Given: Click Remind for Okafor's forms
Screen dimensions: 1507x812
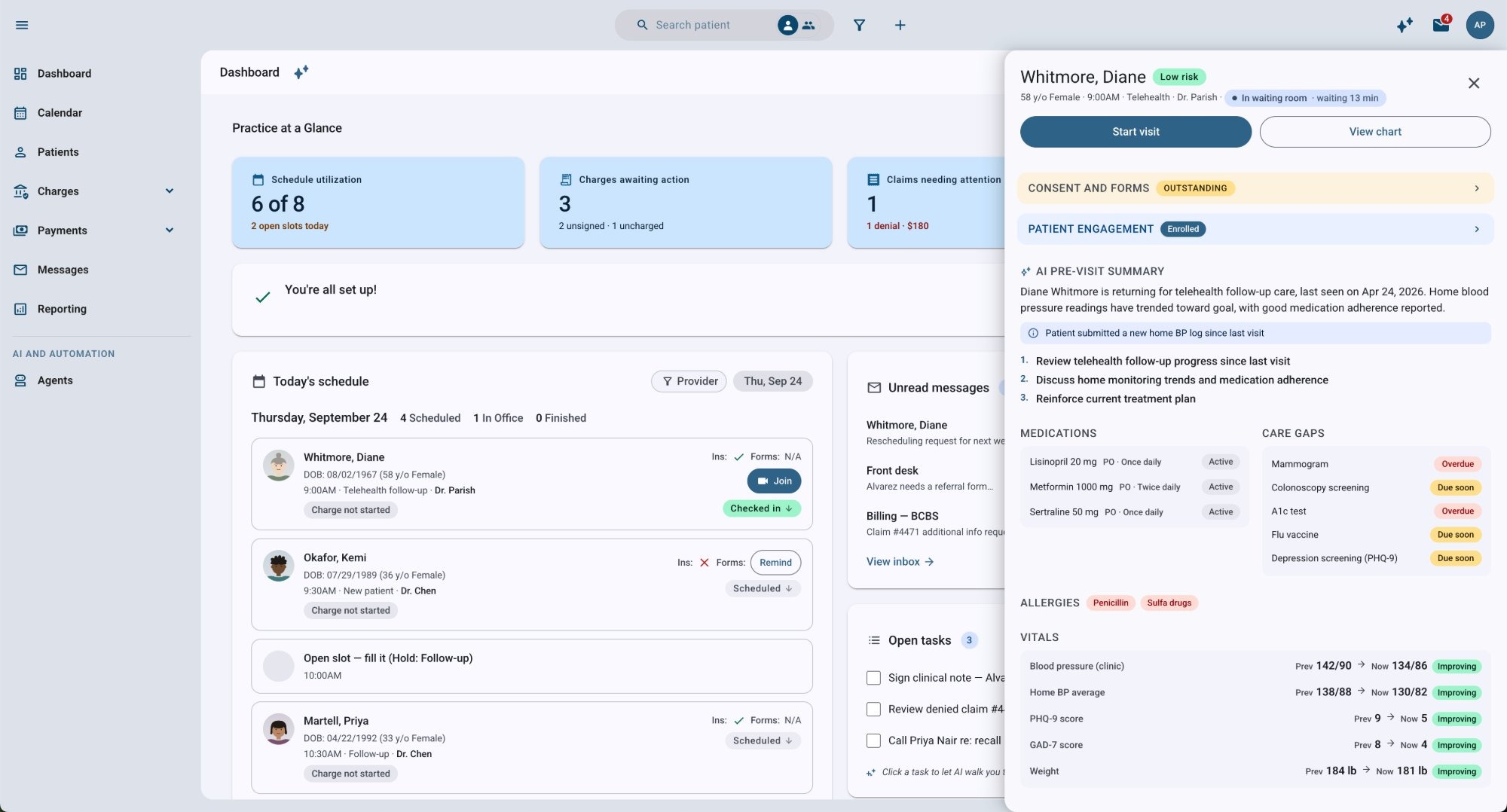Looking at the screenshot, I should pyautogui.click(x=775, y=563).
